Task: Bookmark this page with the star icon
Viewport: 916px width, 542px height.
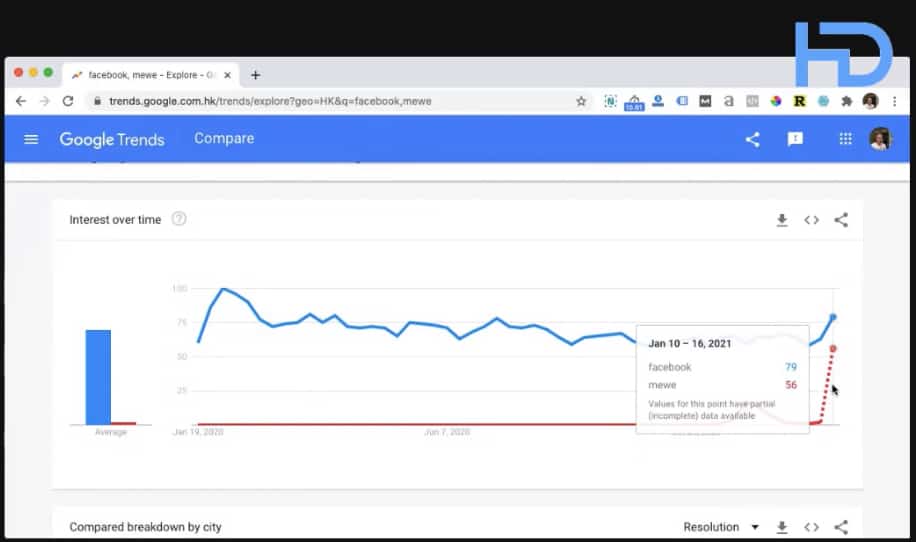Action: [x=581, y=101]
